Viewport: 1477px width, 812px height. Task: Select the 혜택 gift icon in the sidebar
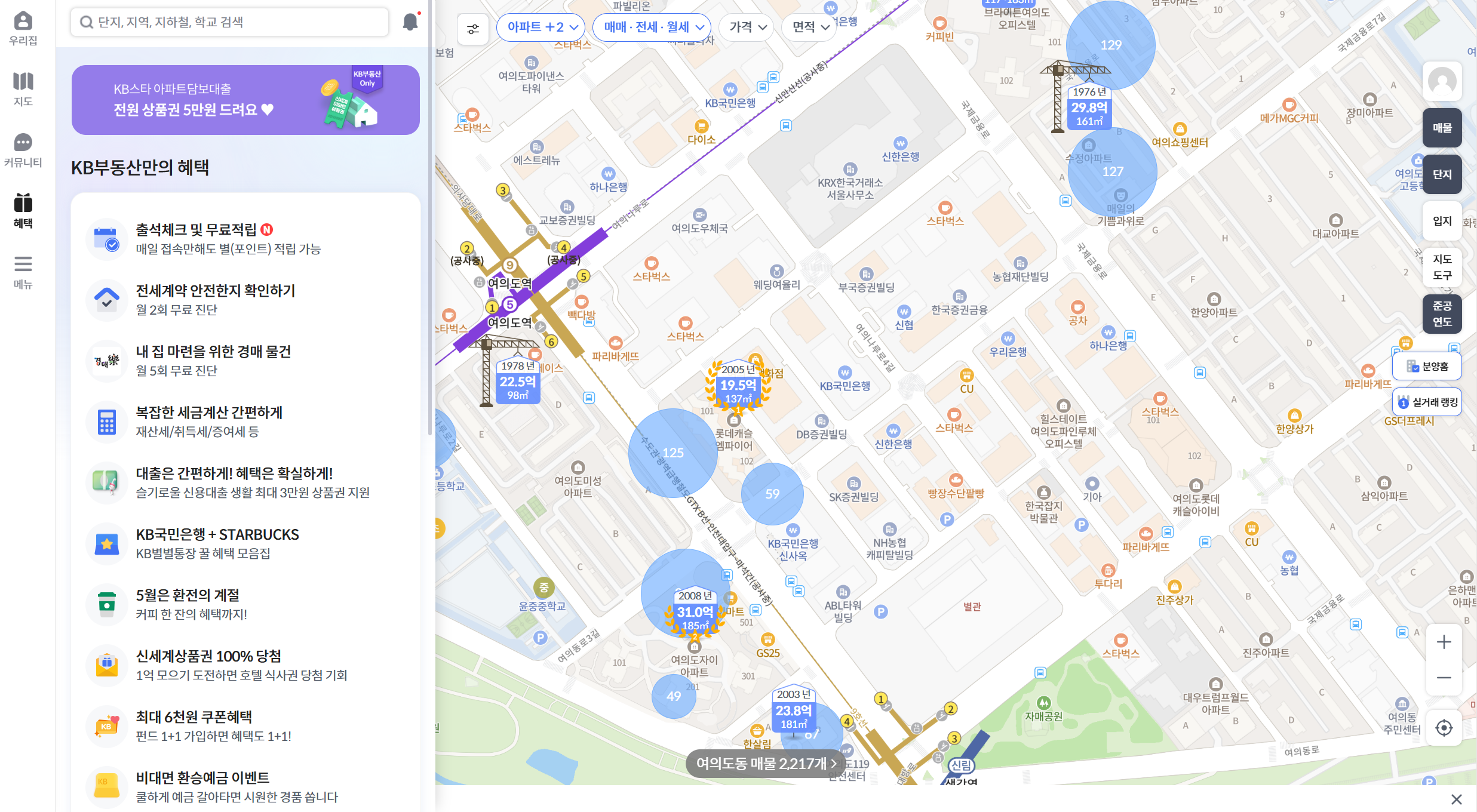pyautogui.click(x=23, y=211)
